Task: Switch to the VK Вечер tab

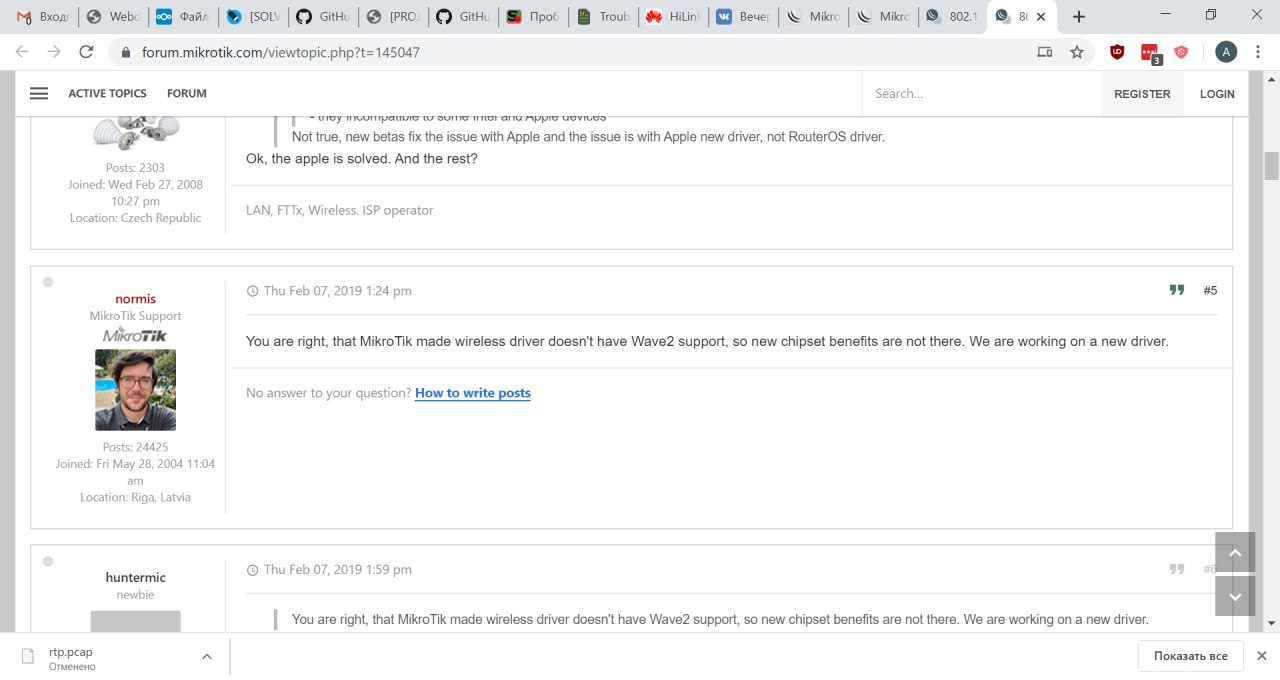Action: (x=743, y=16)
